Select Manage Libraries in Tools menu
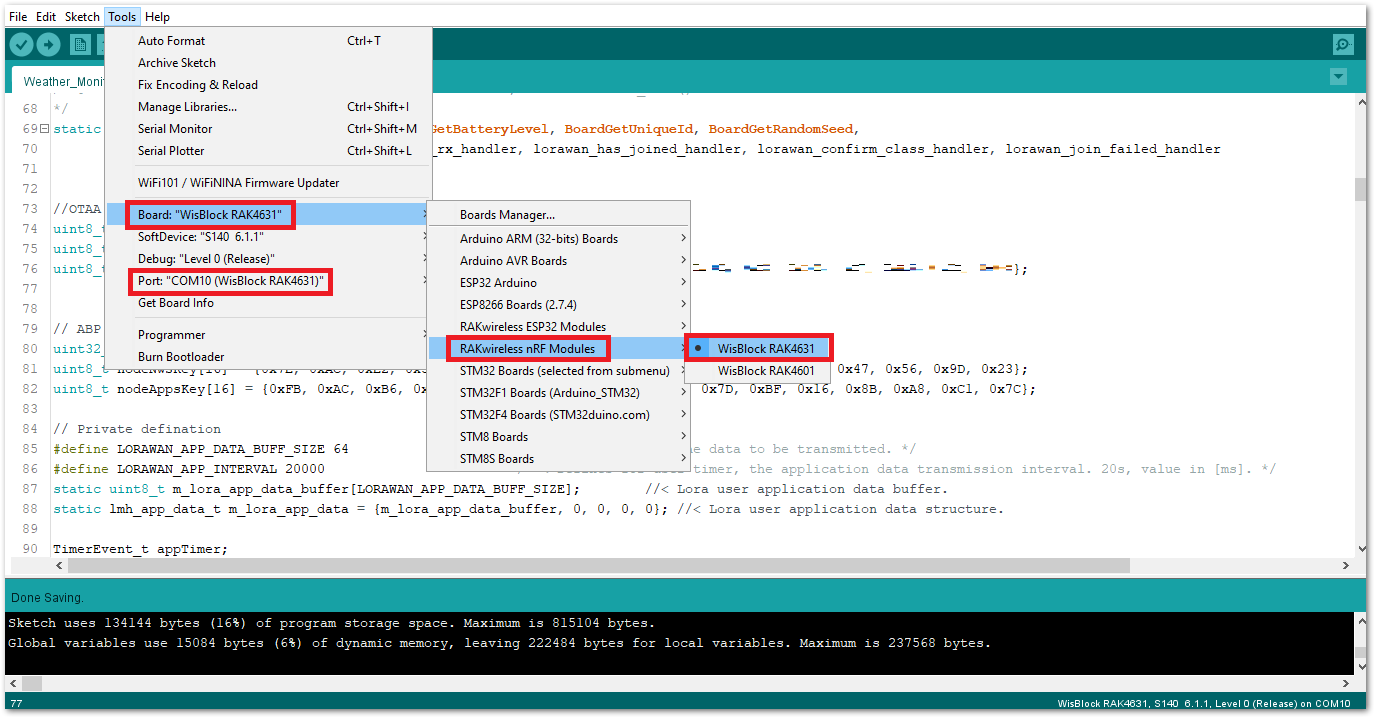The height and width of the screenshot is (718, 1375). point(187,107)
